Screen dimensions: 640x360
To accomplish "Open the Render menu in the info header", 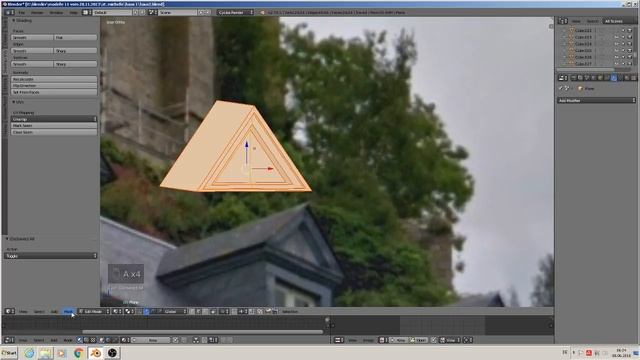I will coord(37,13).
